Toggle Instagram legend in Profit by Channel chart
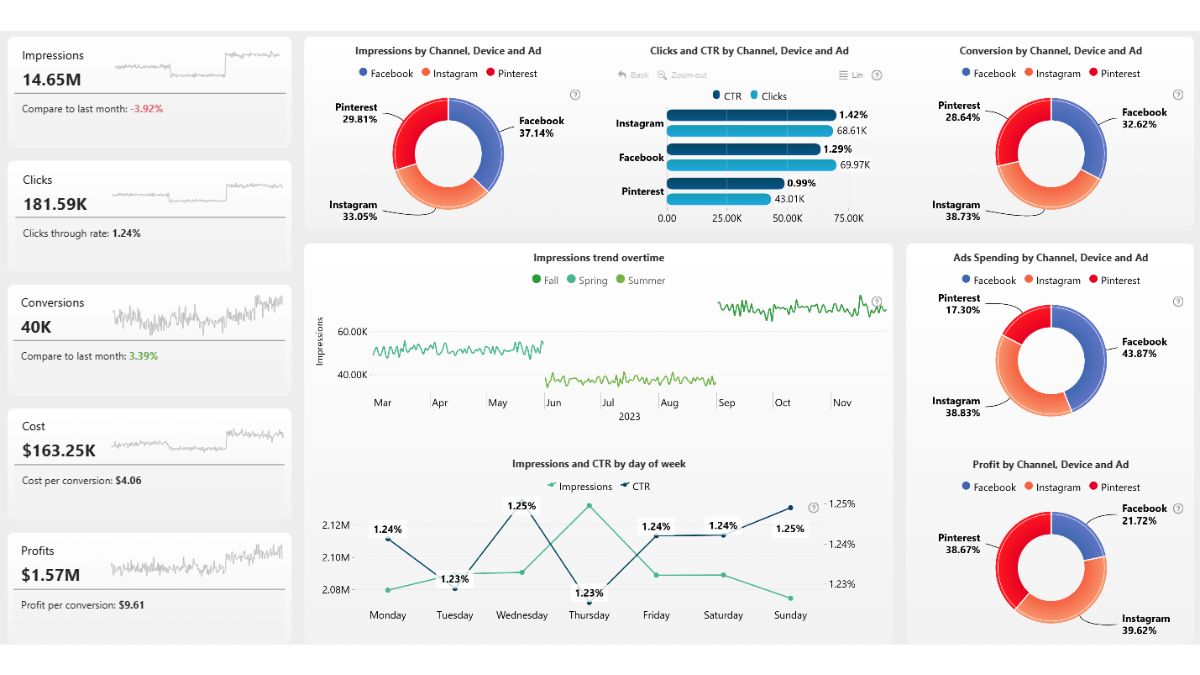 coord(1052,487)
